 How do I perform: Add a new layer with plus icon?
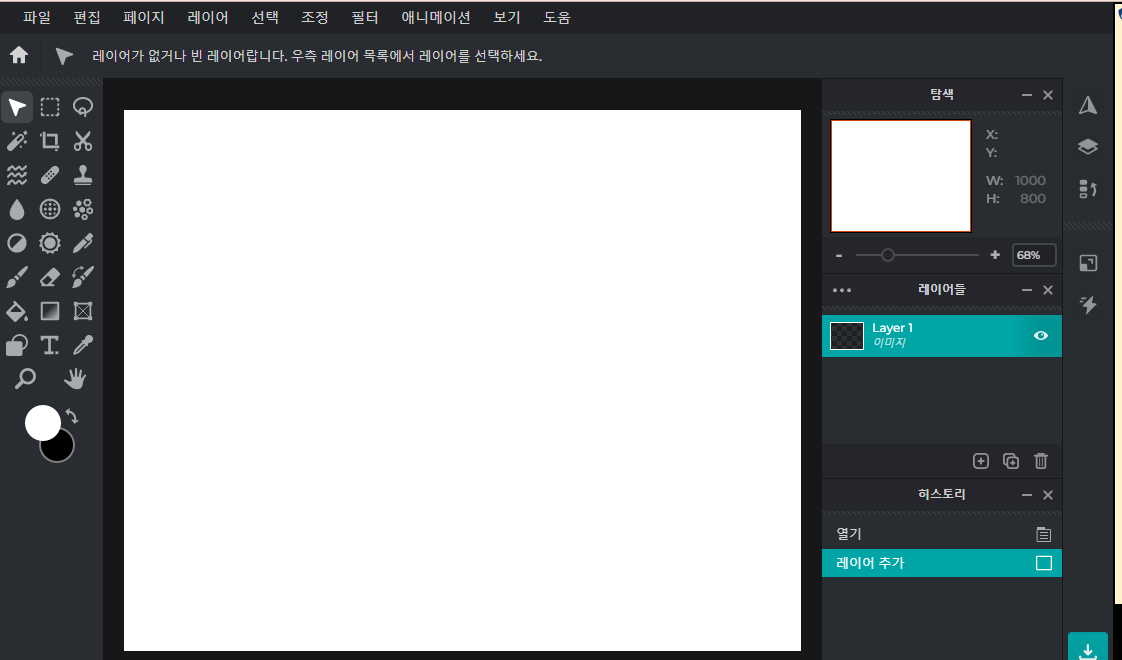[x=981, y=461]
